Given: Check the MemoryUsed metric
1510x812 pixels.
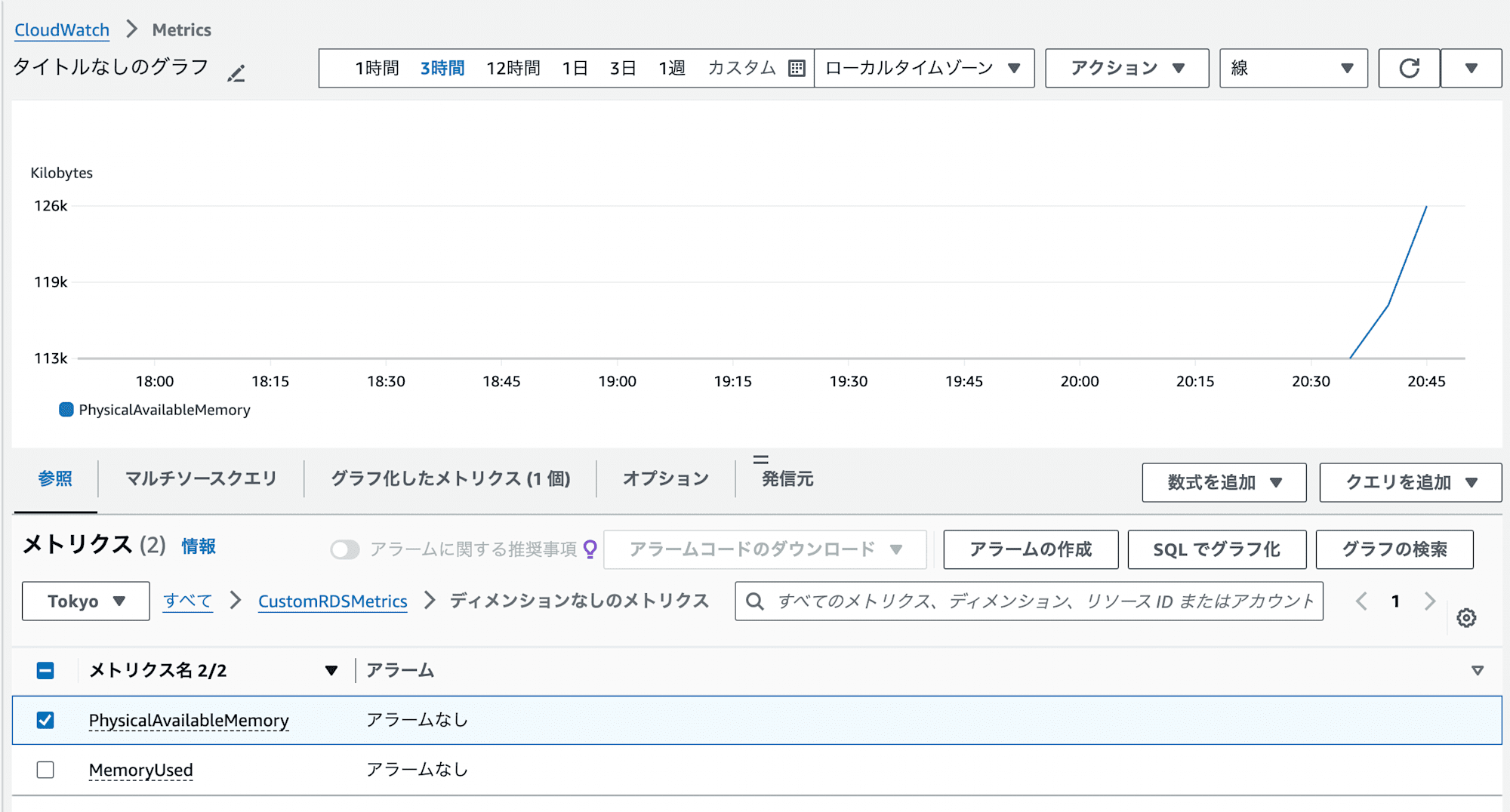Looking at the screenshot, I should pyautogui.click(x=45, y=770).
